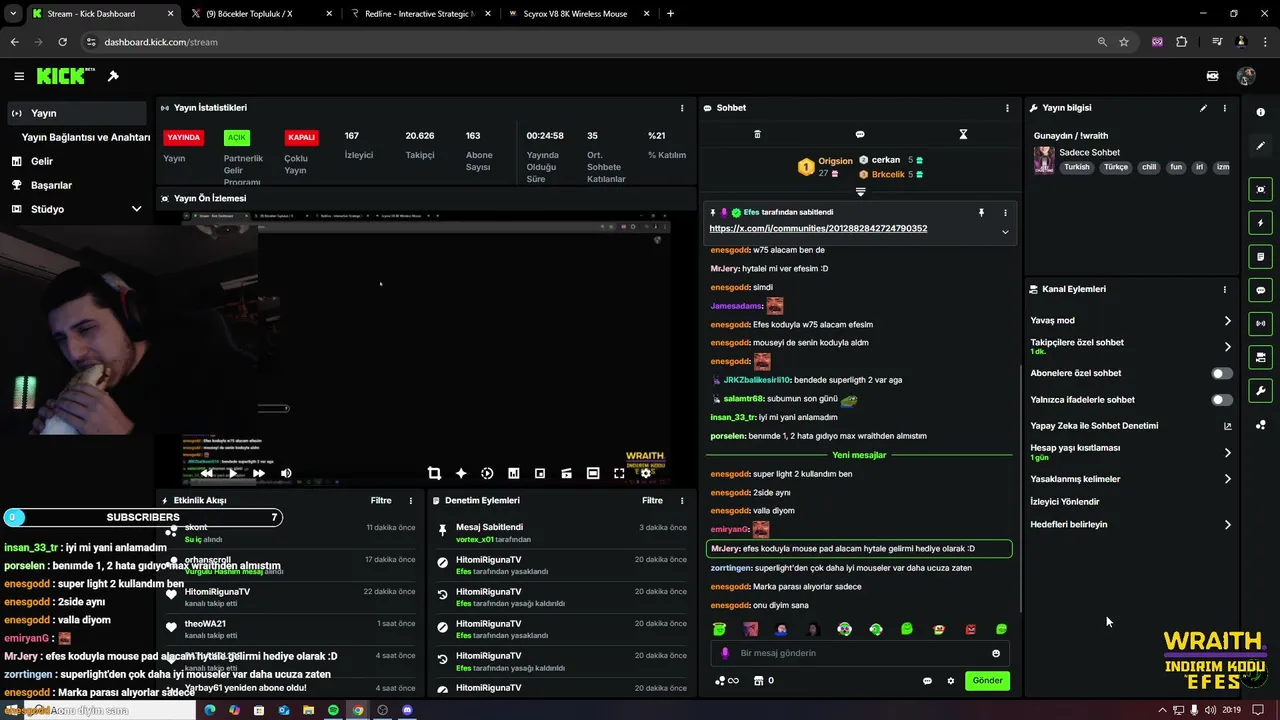Image resolution: width=1280 pixels, height=720 pixels.
Task: Open the profile avatar at top right
Action: (1246, 76)
